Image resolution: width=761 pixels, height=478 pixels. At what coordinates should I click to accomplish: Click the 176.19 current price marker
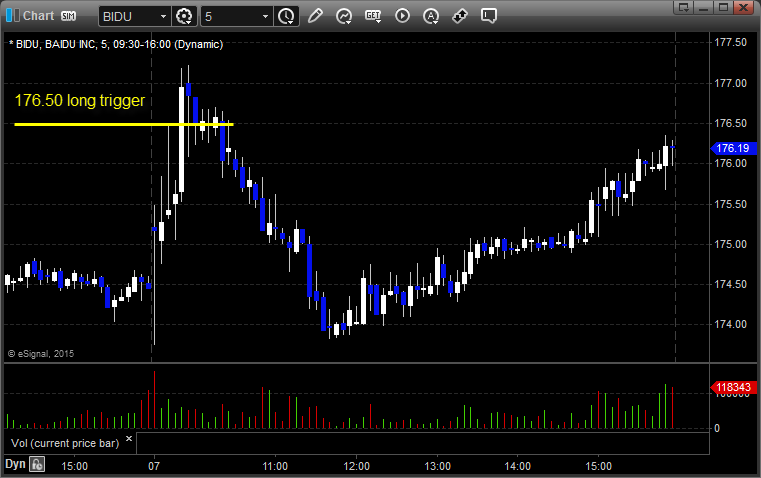pos(733,148)
